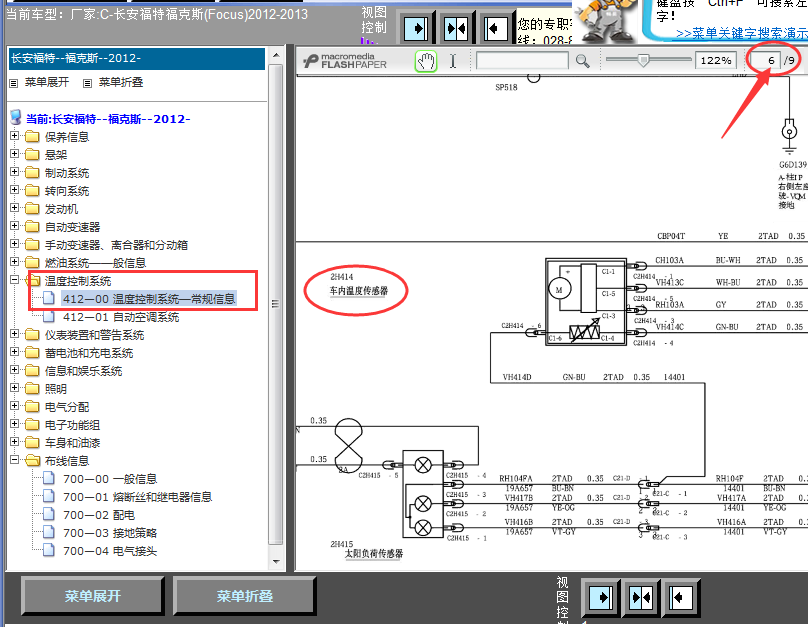Expand the 蓄电池和充电系统 node

(x=14, y=352)
